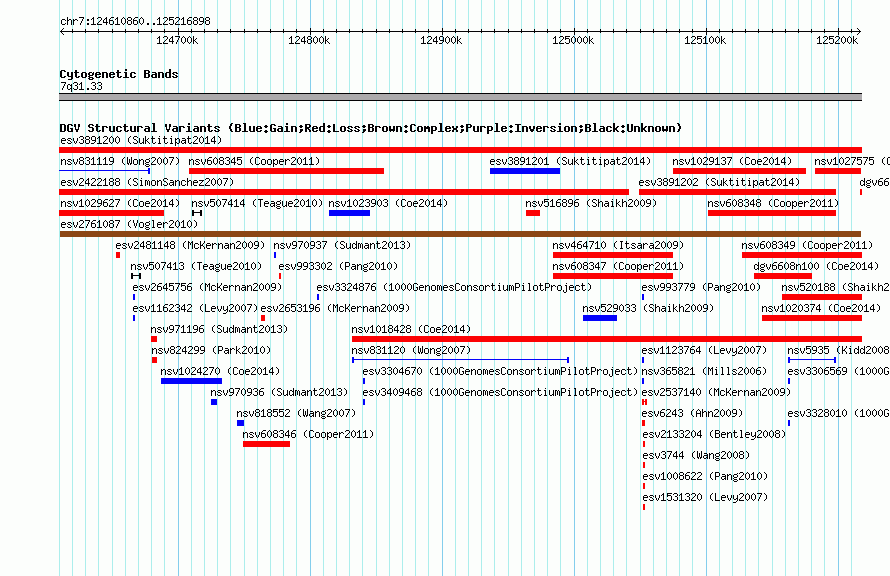Click nsv1023903 (Coe2014) label
Viewport: 890px width, 576px height.
click(x=388, y=203)
